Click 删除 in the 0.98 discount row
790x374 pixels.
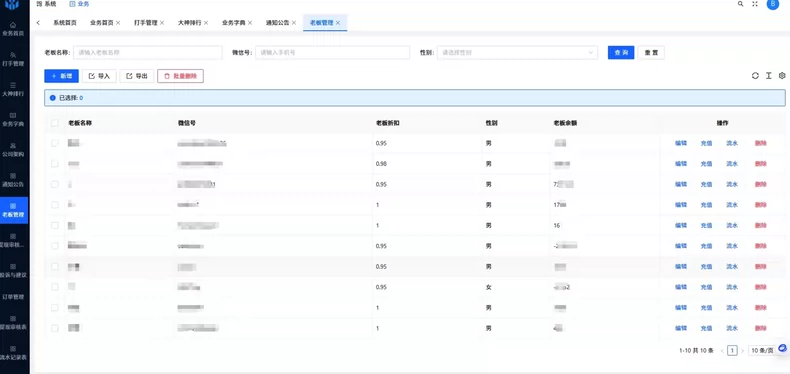(761, 164)
